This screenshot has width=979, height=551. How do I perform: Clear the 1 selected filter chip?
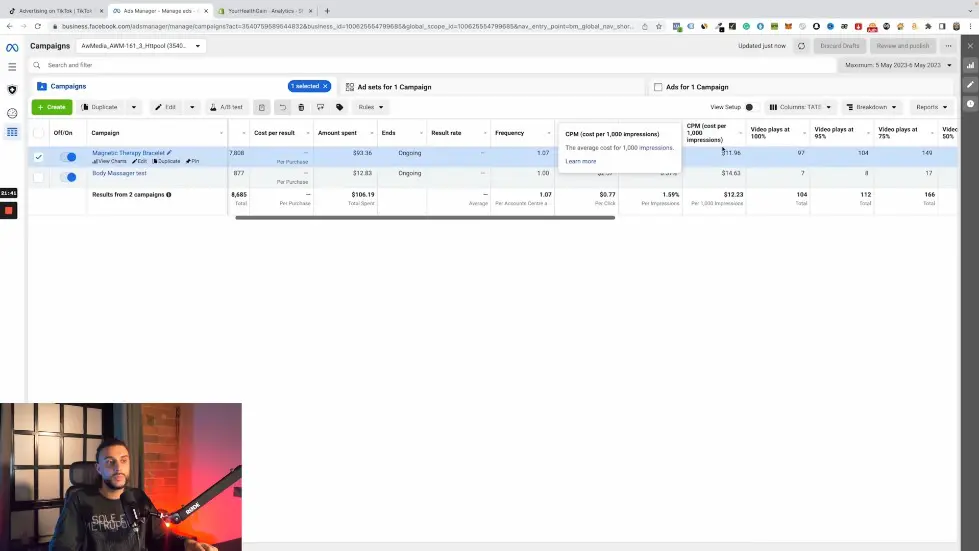click(x=325, y=86)
